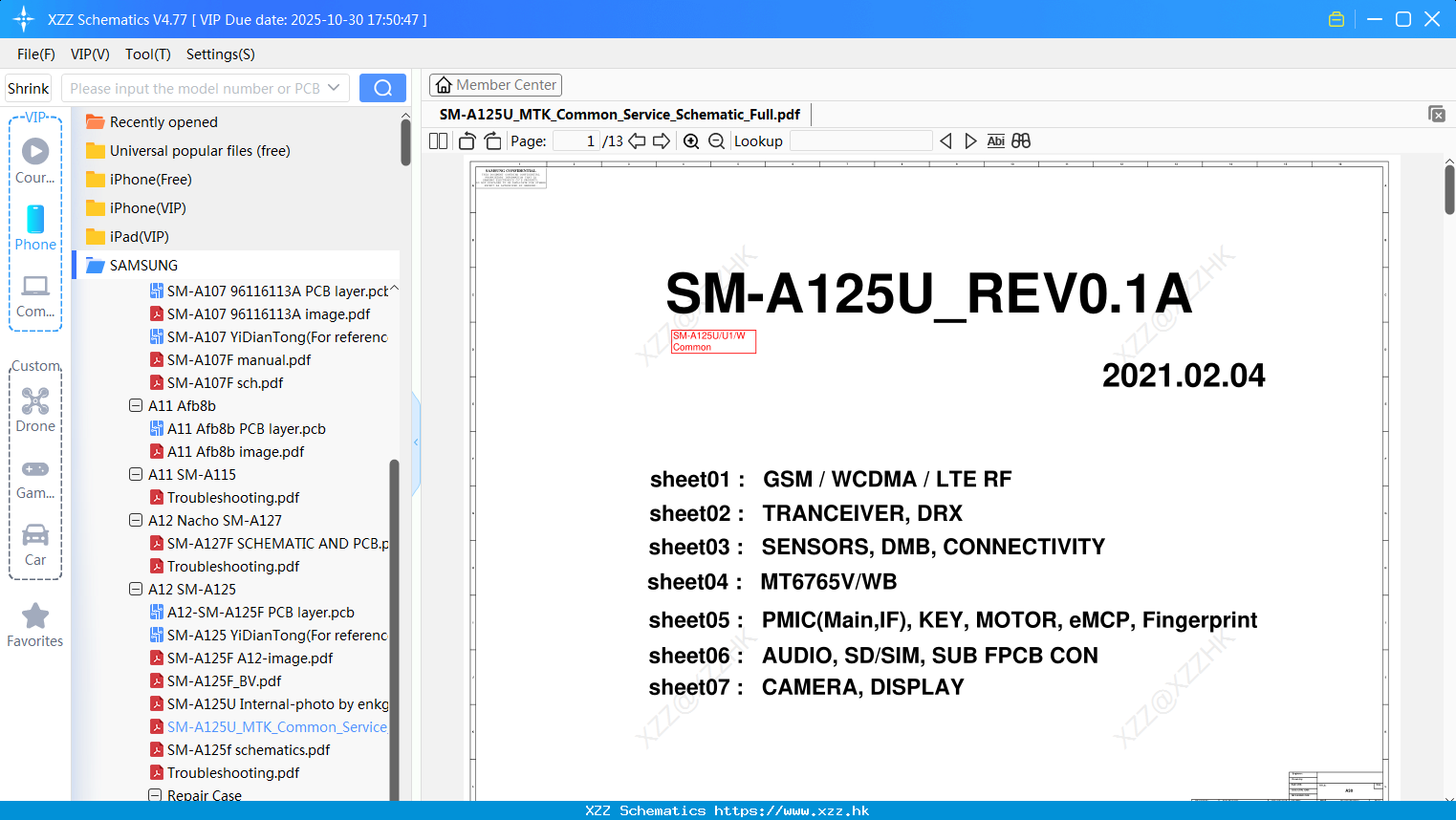This screenshot has width=1456, height=820.
Task: Open the Tool(T) menu
Action: coord(148,54)
